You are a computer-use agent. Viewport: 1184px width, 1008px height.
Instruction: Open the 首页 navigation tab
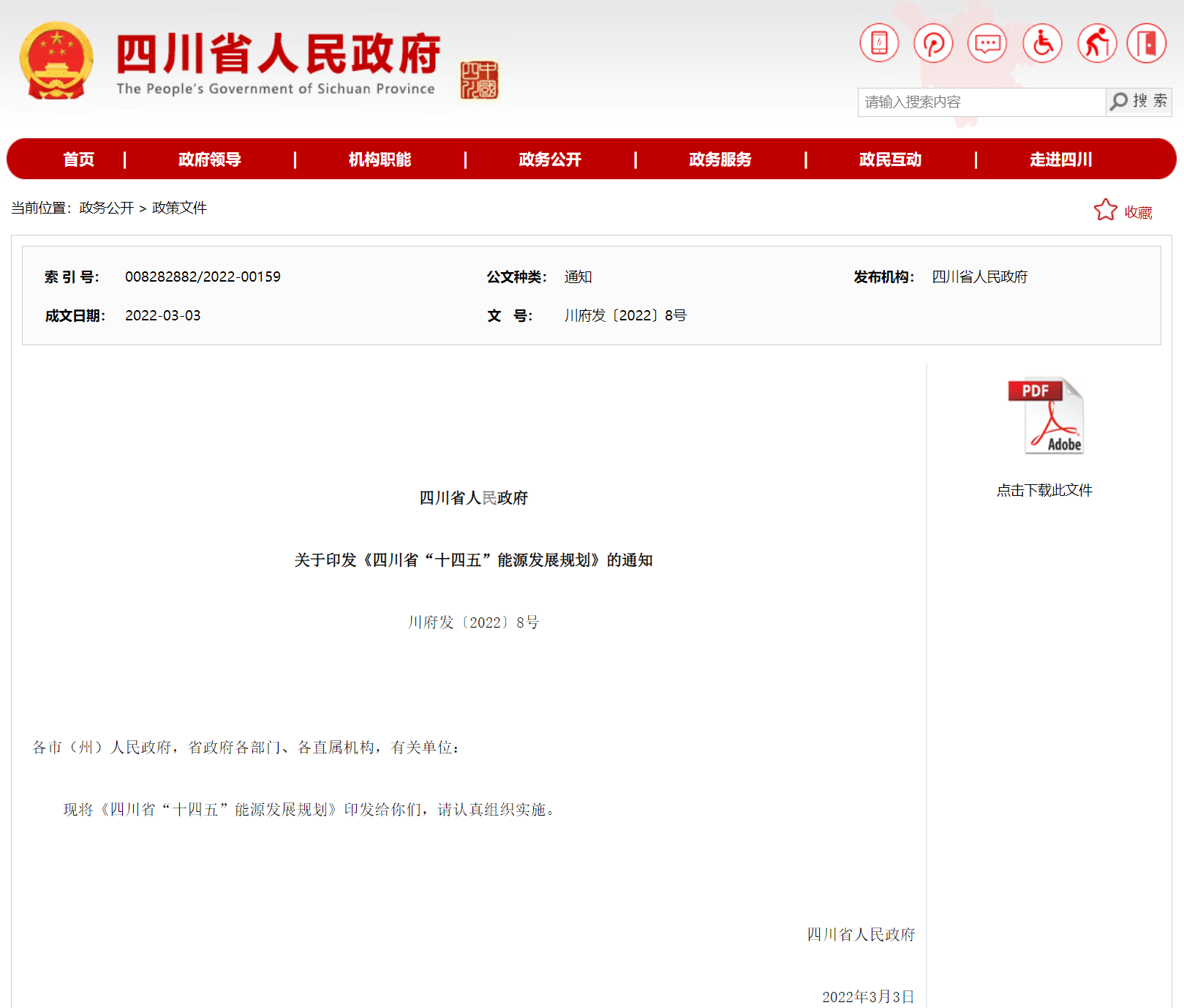(x=78, y=159)
